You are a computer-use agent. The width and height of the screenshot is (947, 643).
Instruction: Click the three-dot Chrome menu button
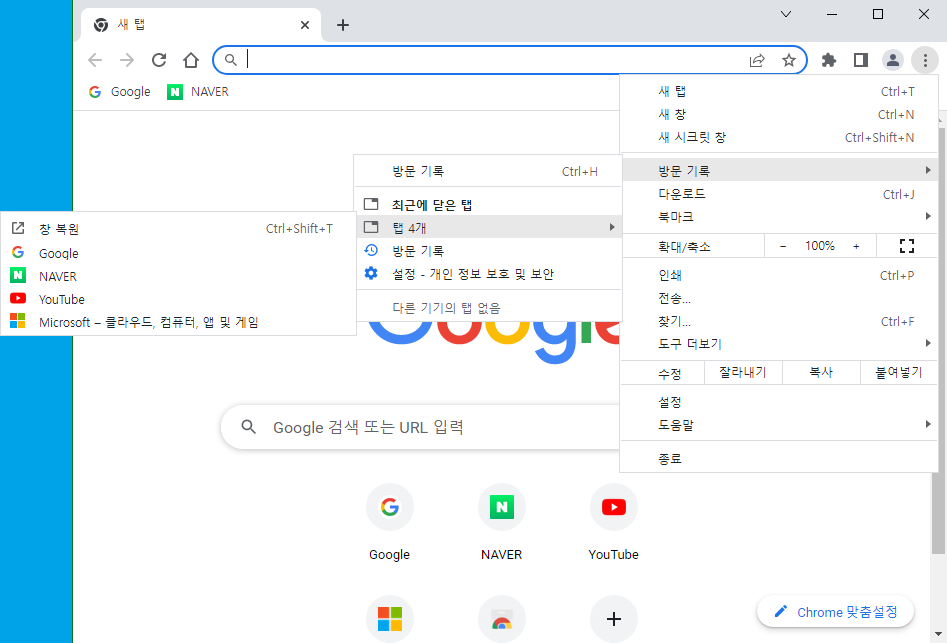coord(925,60)
